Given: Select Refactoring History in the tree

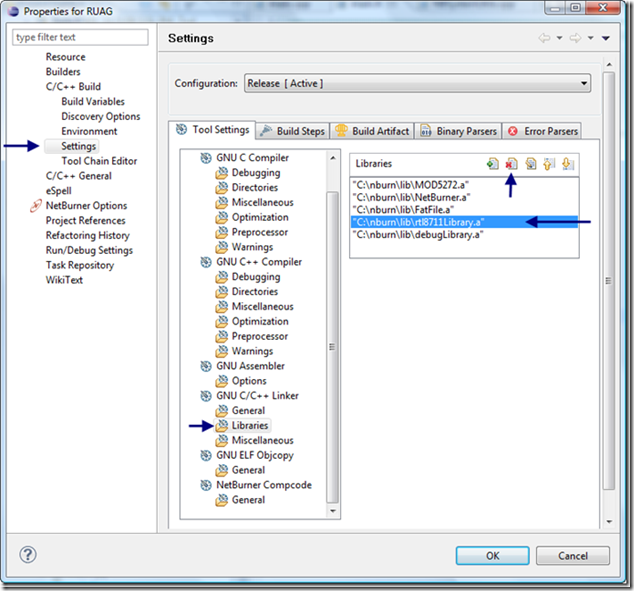Looking at the screenshot, I should click(x=88, y=235).
